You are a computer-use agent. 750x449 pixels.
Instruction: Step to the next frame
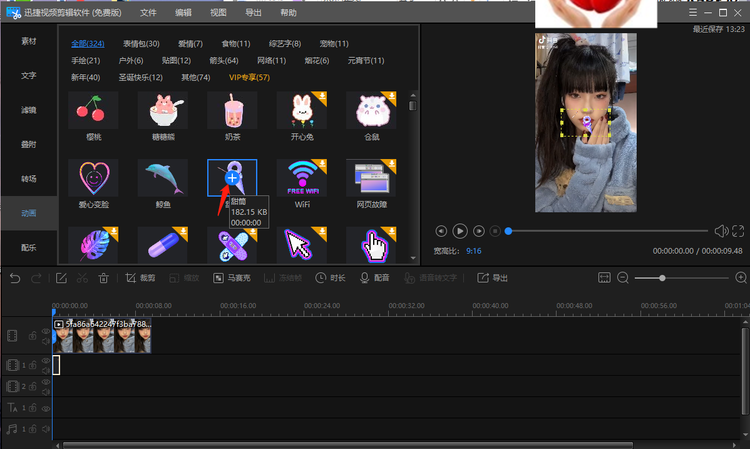click(478, 231)
